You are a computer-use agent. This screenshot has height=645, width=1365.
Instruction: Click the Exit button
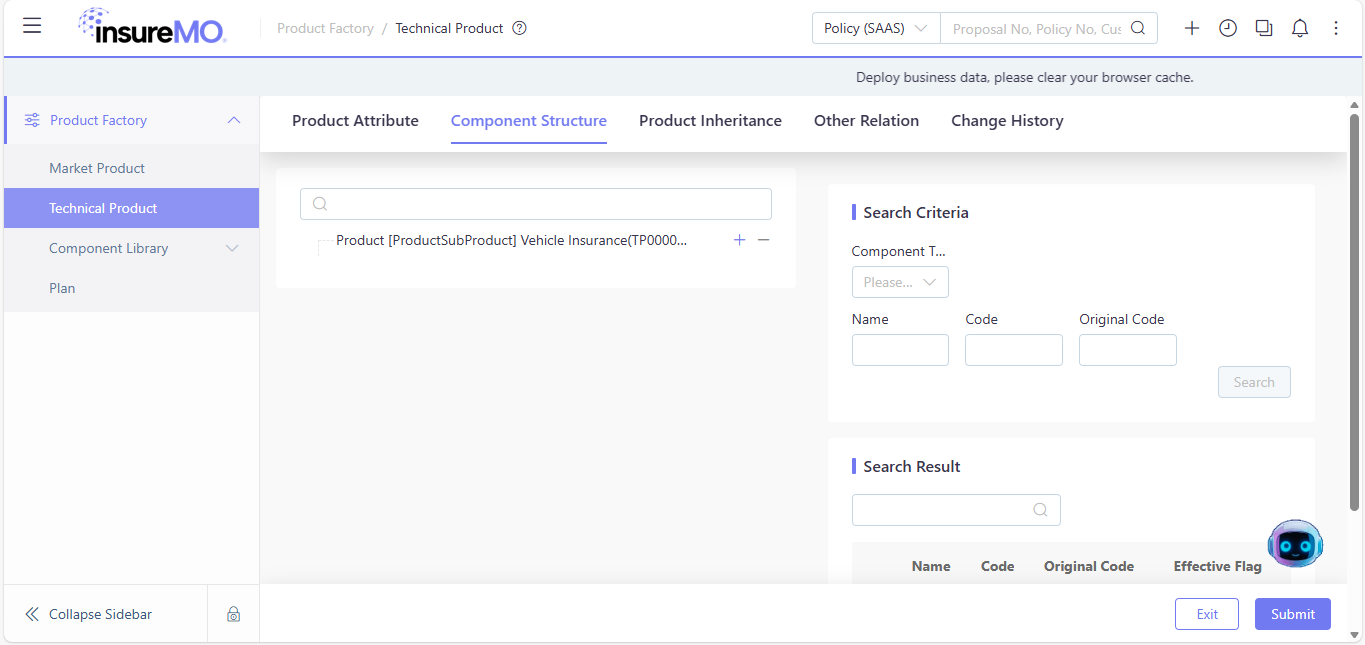point(1207,614)
